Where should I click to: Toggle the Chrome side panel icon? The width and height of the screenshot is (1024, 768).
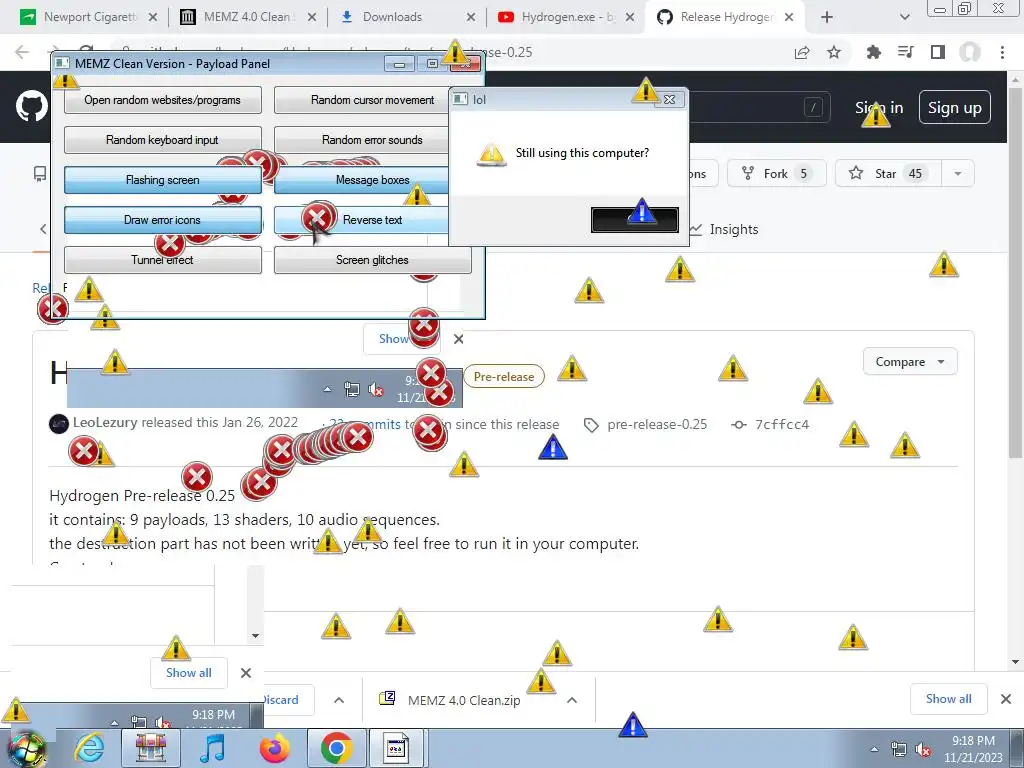[x=938, y=52]
